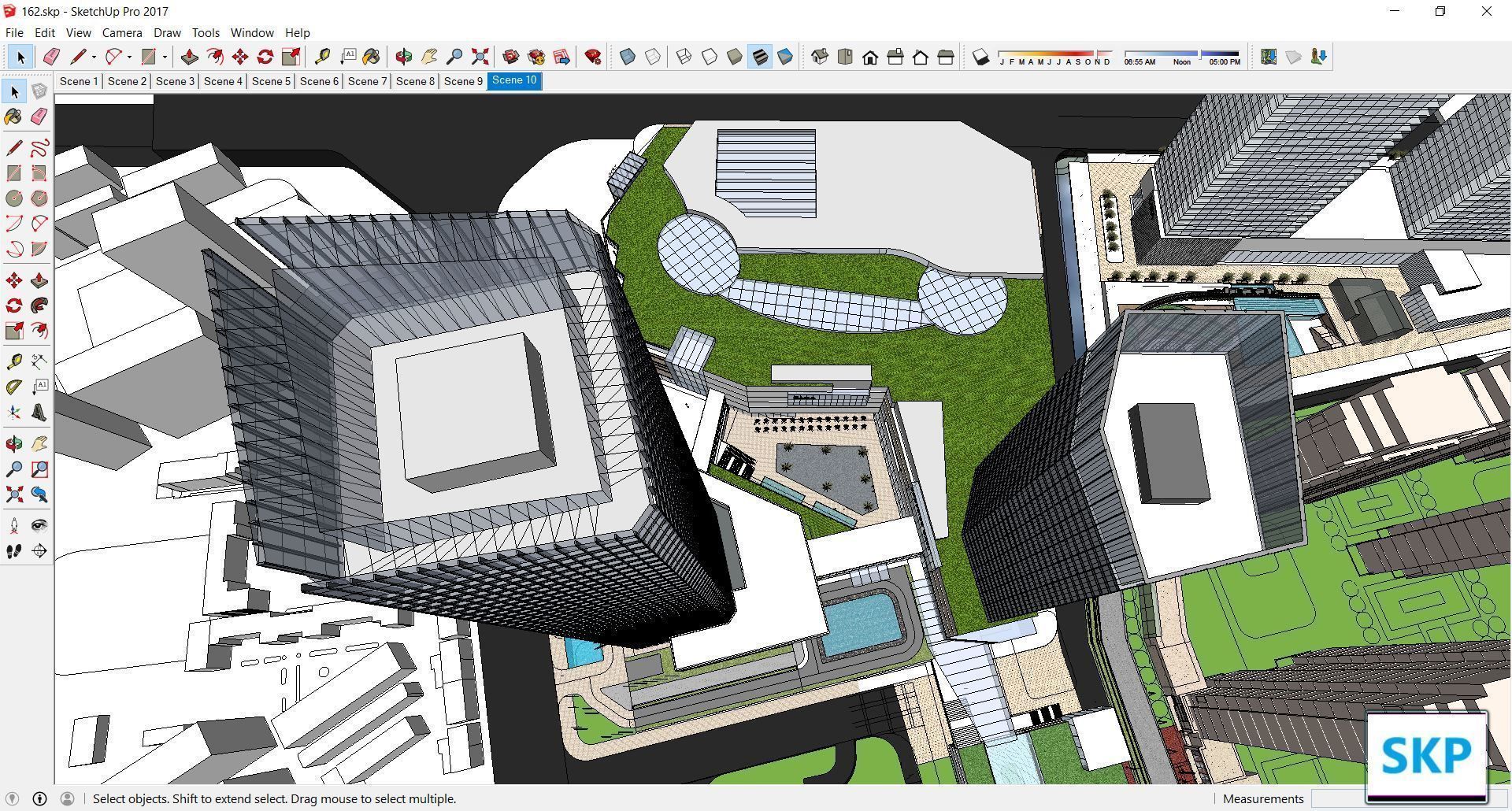Select the Eraser tool in top toolbar
1512x811 pixels.
[x=51, y=57]
